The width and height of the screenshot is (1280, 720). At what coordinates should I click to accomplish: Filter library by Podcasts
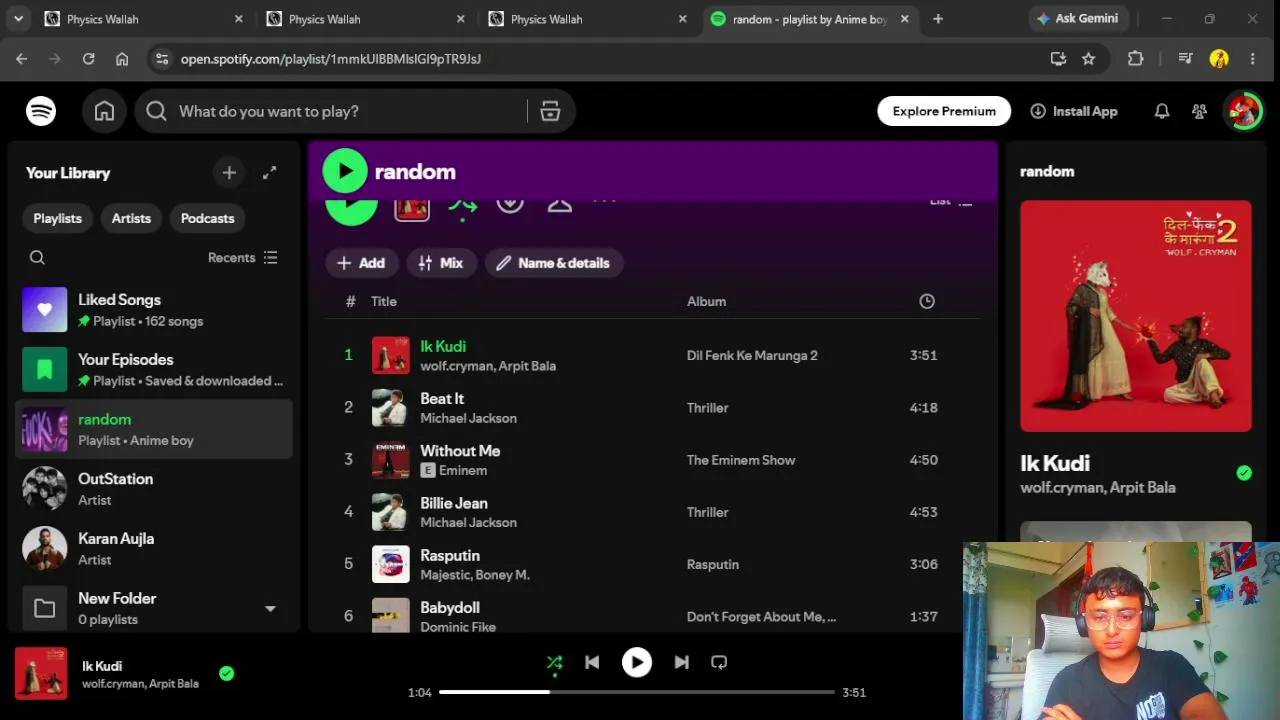pos(207,218)
